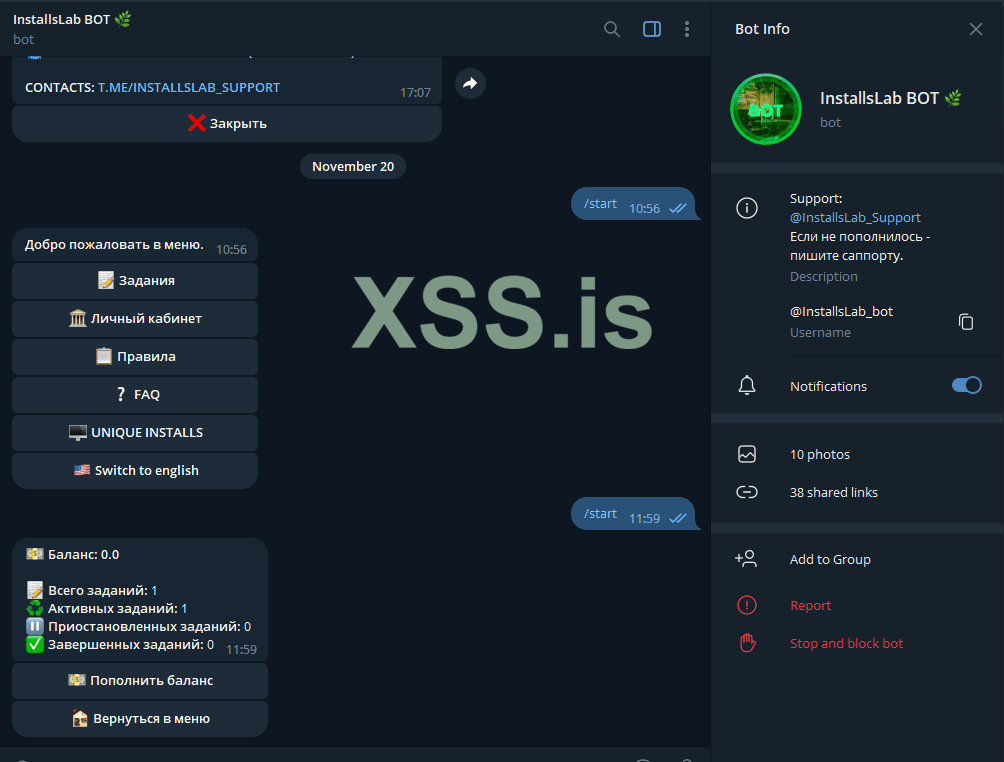Viewport: 1004px width, 762px height.
Task: Click the info circle icon beside Support description
Action: 747,208
